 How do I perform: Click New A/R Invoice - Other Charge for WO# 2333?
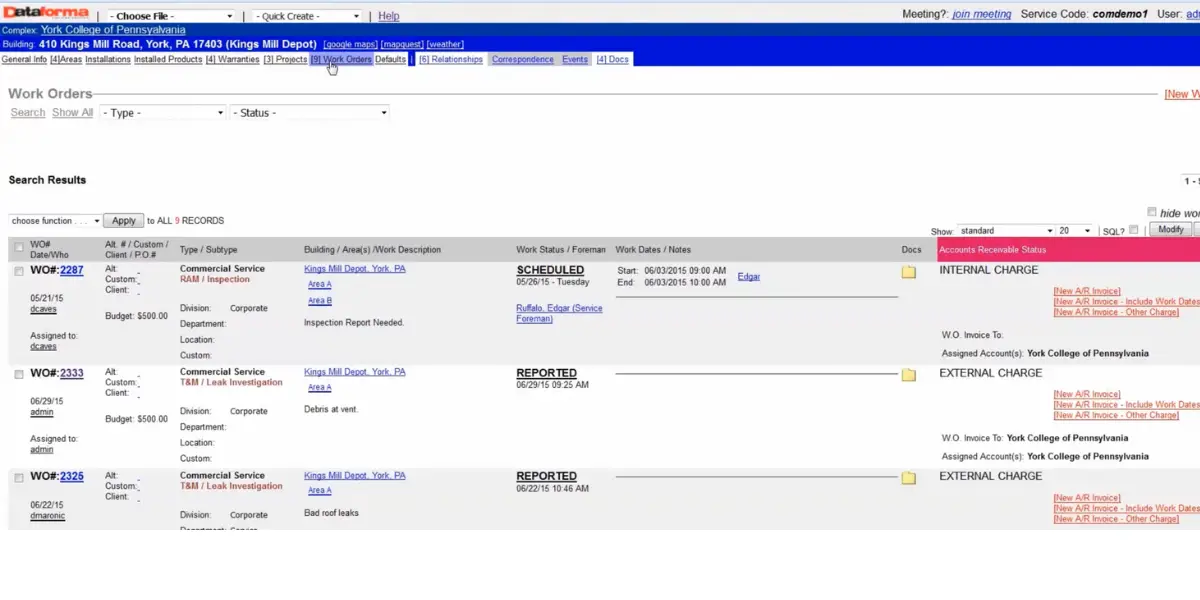[1116, 415]
